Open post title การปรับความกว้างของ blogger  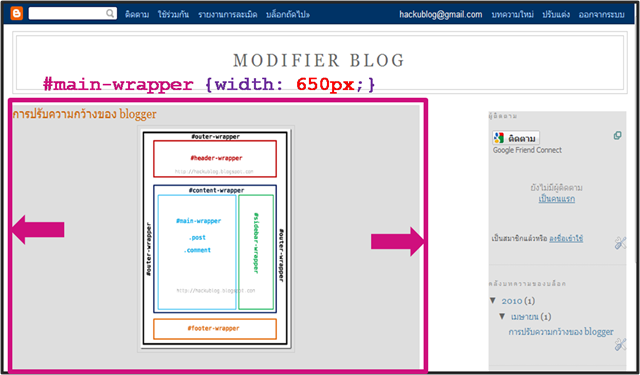point(84,114)
